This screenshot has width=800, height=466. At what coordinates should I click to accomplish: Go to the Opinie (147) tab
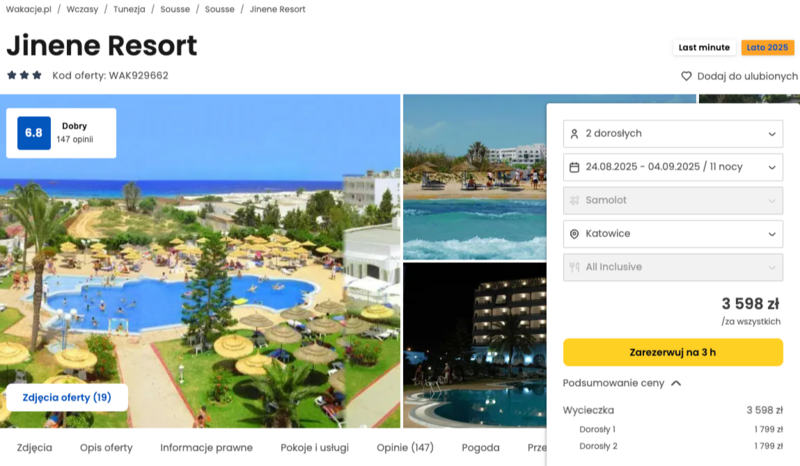pyautogui.click(x=405, y=448)
